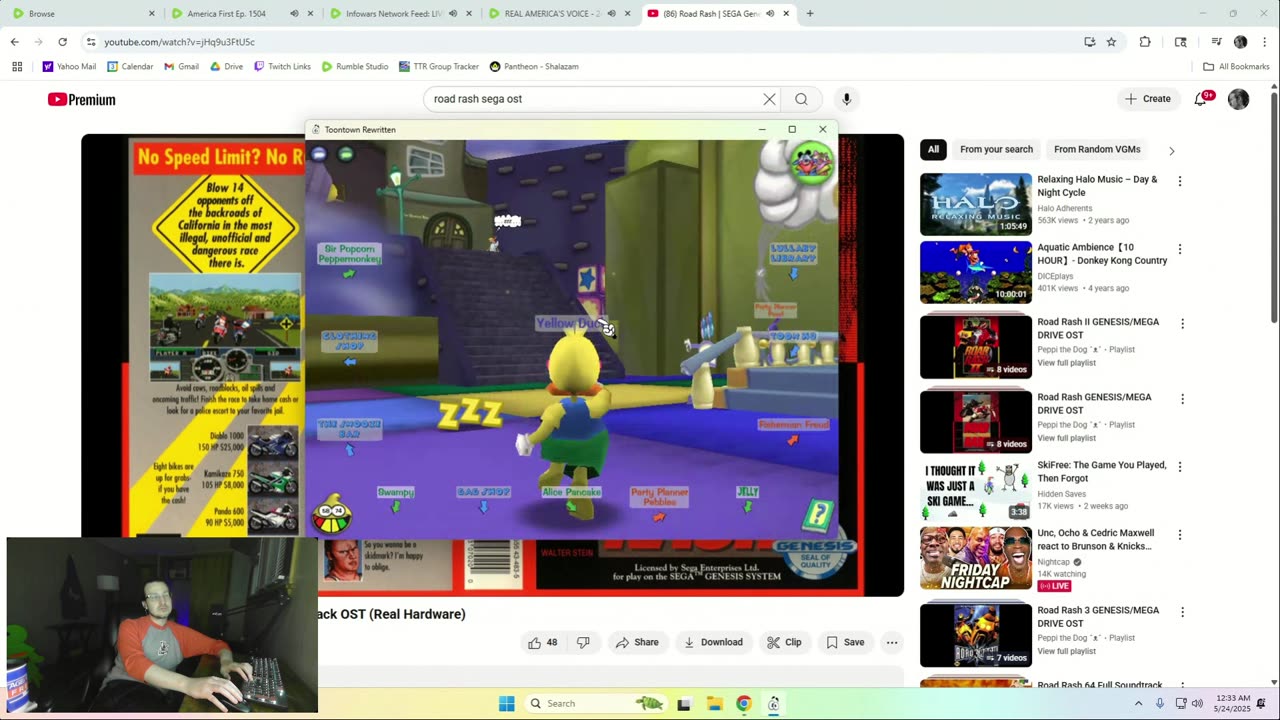
Task: Click the YouTube search magnifier button
Action: [801, 99]
